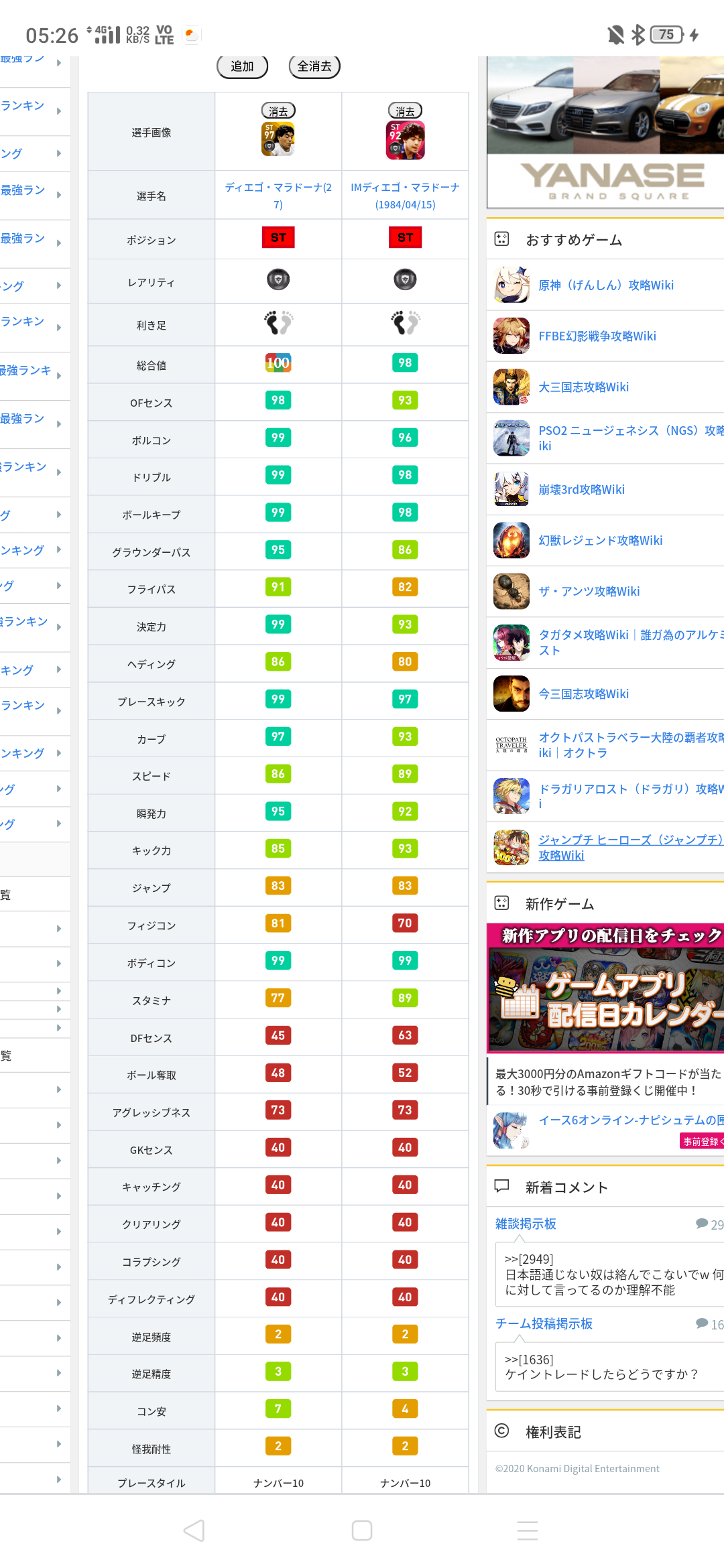Expand sidebar item キング near ヘディング row
724x1568 pixels.
59,669
